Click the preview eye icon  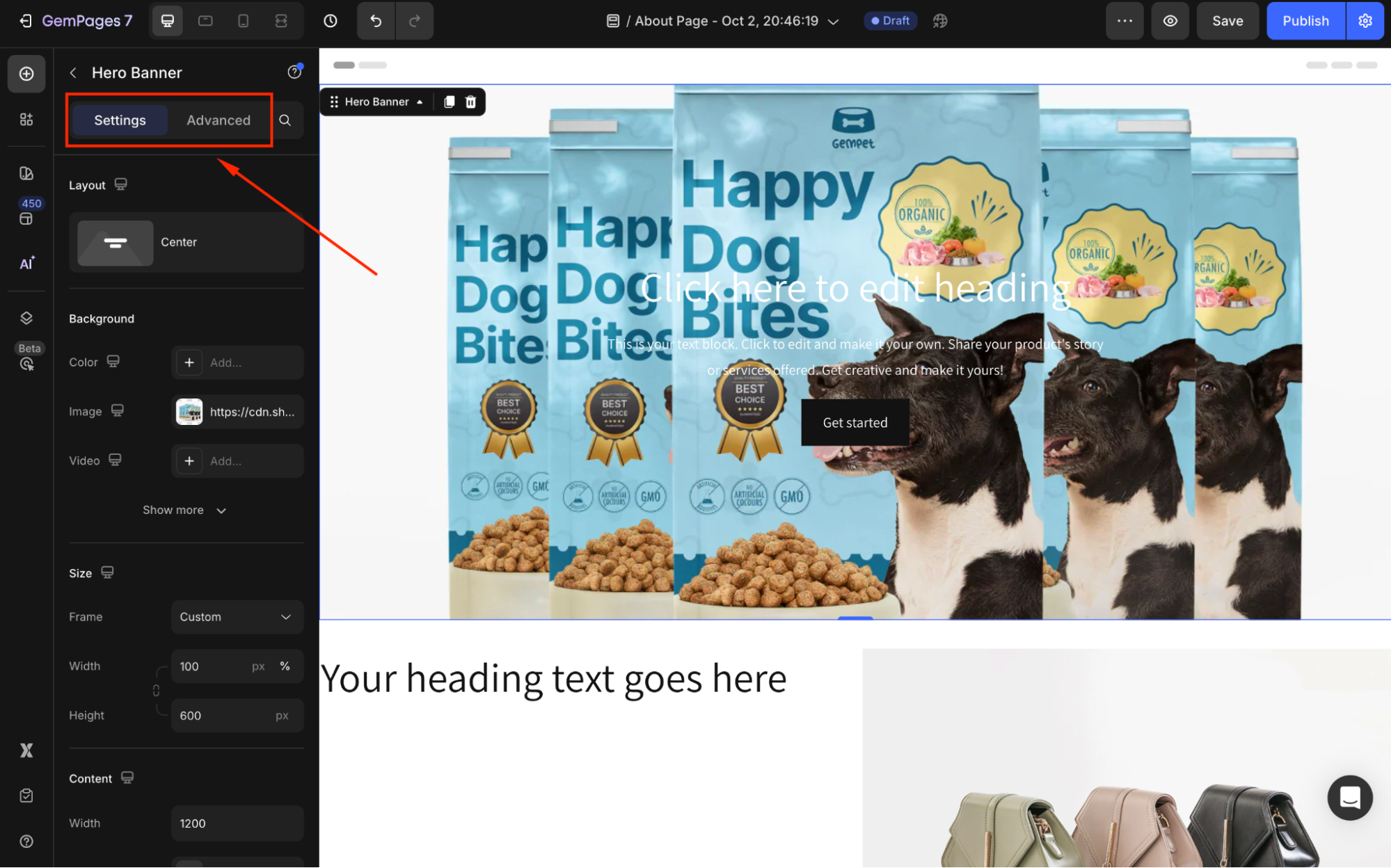1170,21
